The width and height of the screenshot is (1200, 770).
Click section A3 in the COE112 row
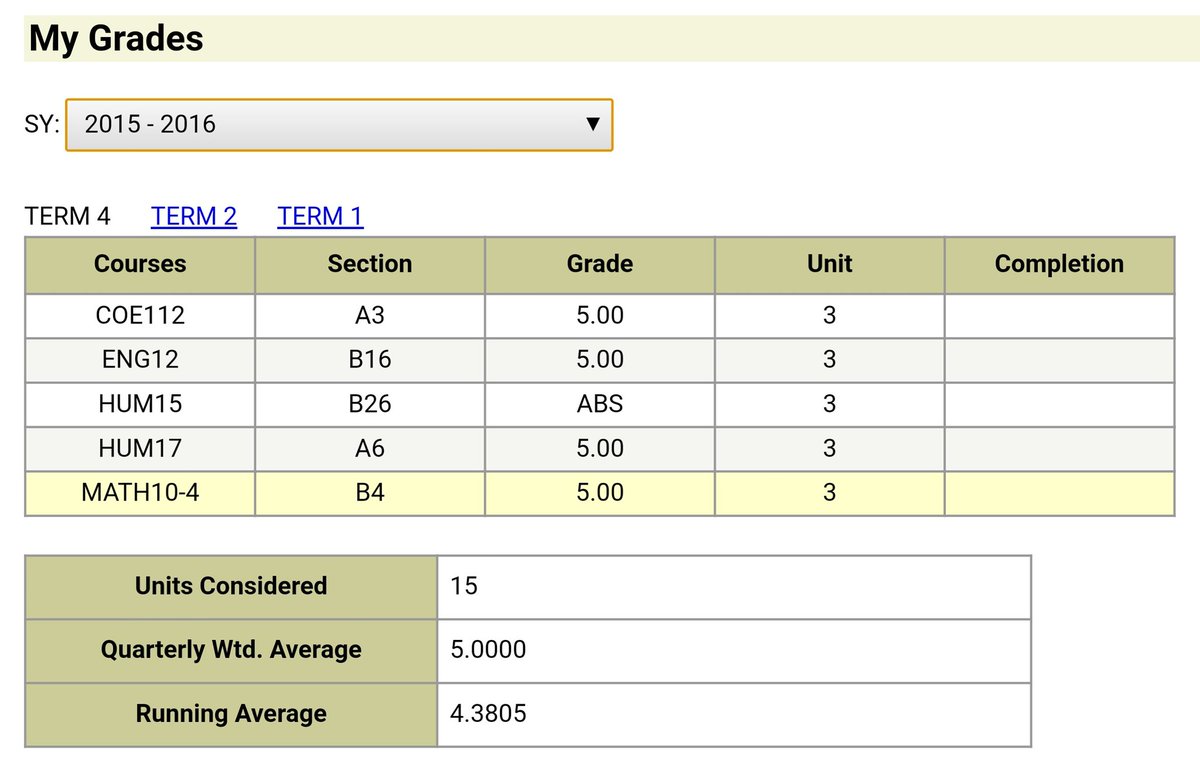[370, 316]
